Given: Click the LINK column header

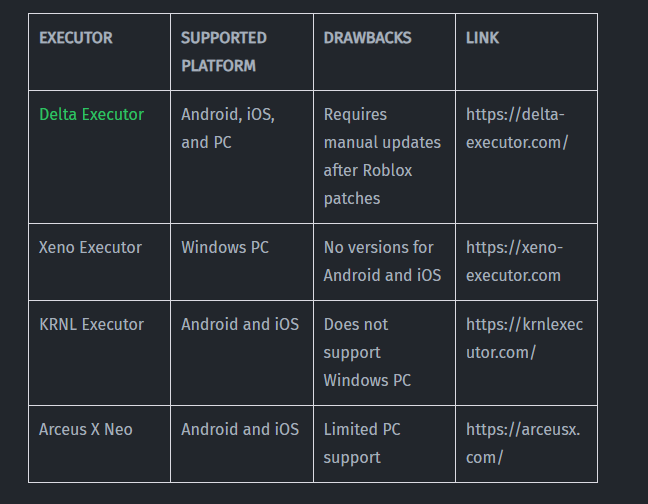Looking at the screenshot, I should pyautogui.click(x=482, y=38).
